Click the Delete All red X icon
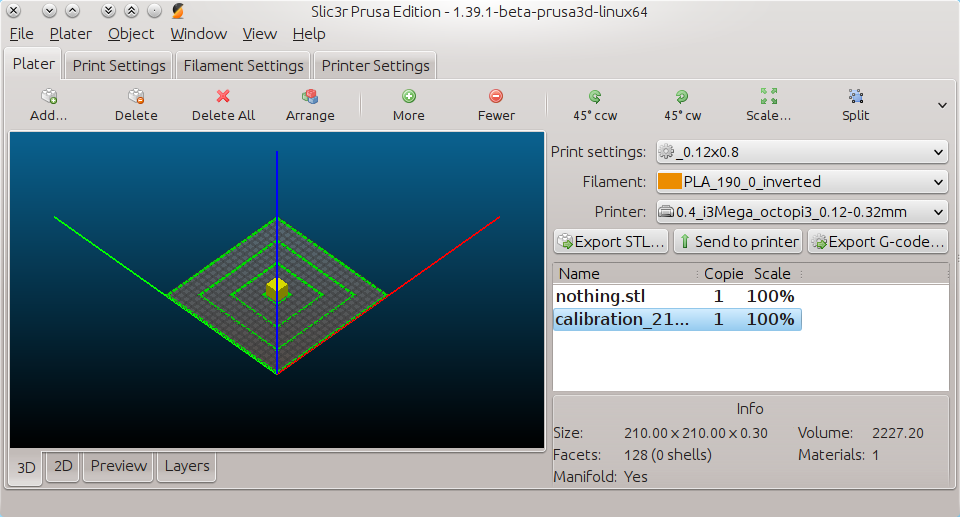 click(223, 96)
